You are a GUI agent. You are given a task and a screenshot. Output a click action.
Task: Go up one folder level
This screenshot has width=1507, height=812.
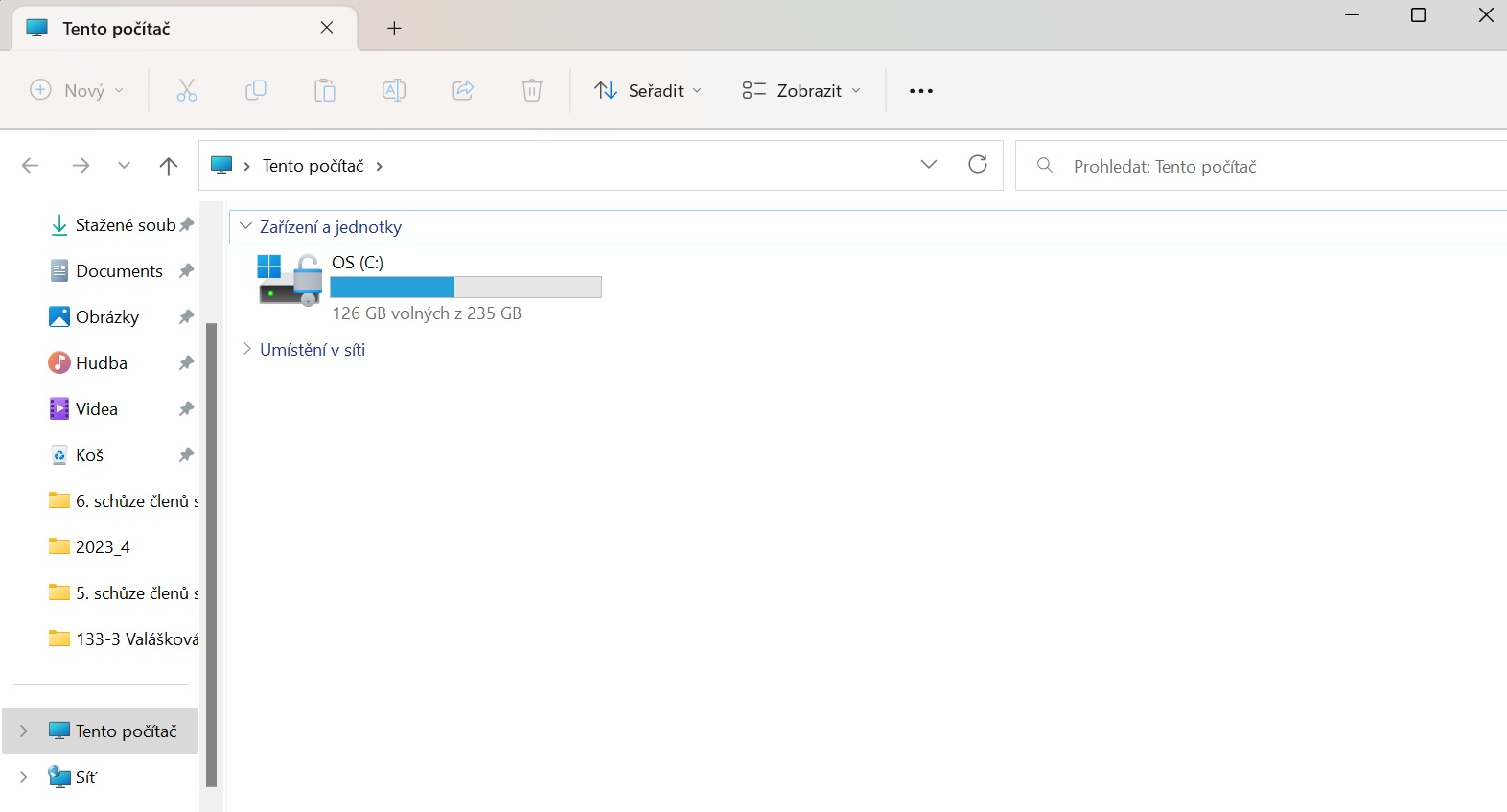[x=169, y=166]
